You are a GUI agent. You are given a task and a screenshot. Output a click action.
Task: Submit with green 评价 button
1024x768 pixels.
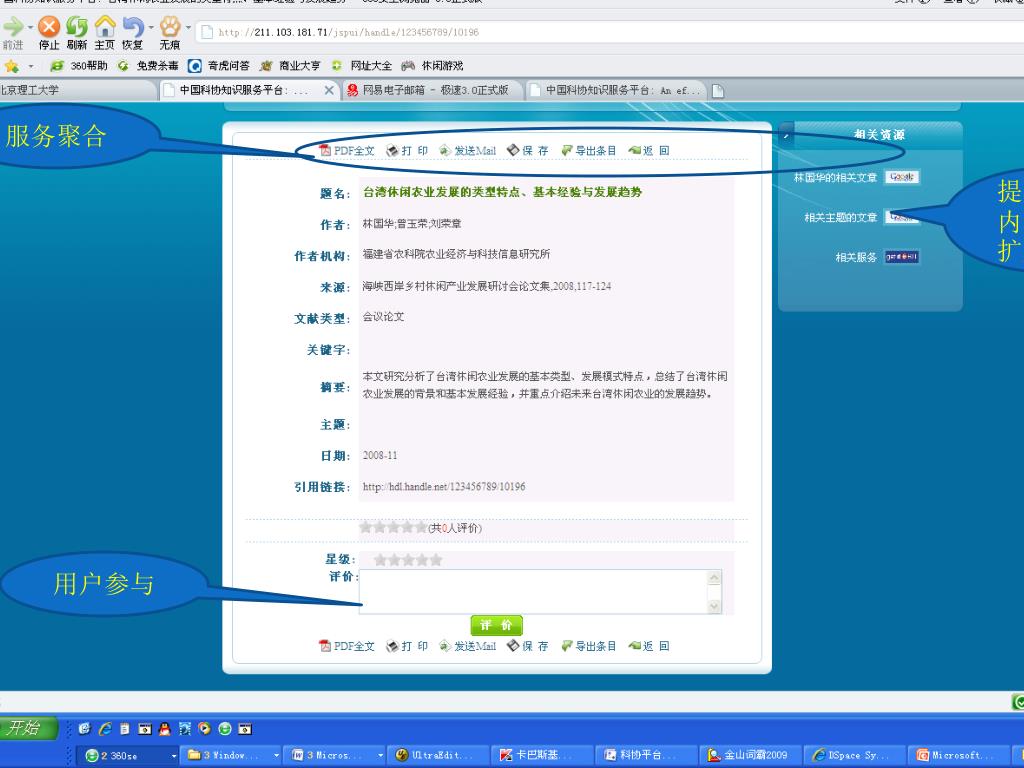coord(496,625)
